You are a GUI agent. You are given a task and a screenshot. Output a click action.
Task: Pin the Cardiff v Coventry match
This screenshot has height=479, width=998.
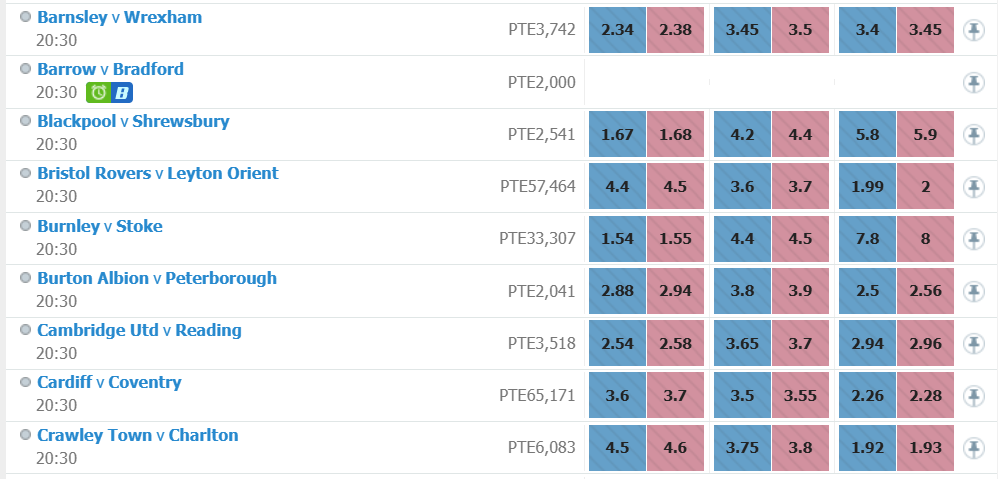click(x=974, y=395)
